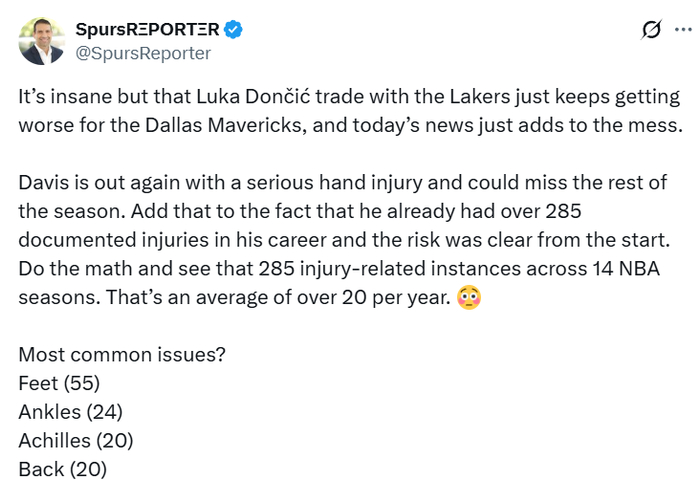The image size is (700, 480).
Task: Click the @SpursReporter handle
Action: 143,53
